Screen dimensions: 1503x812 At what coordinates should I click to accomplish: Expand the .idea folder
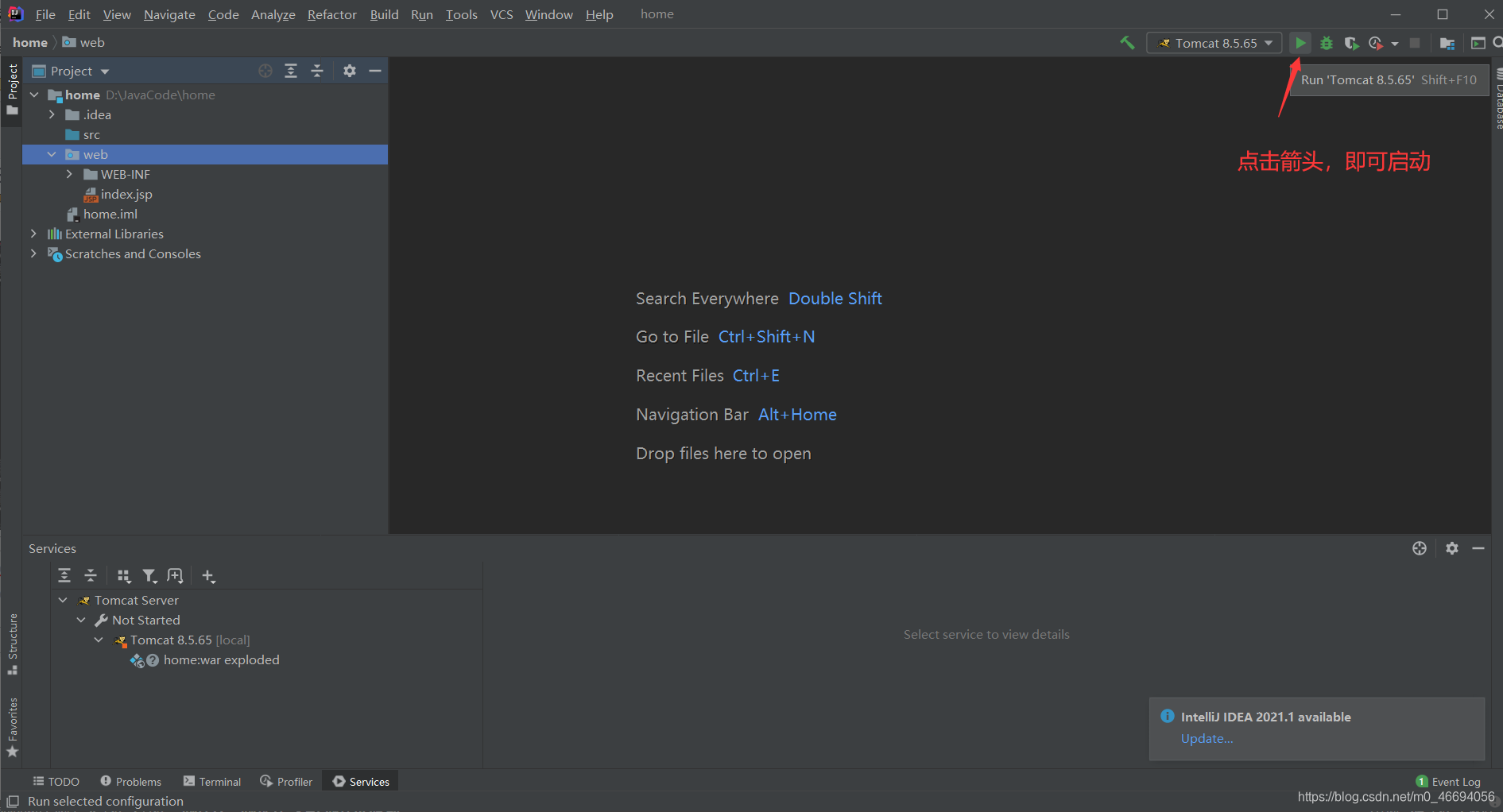click(52, 114)
